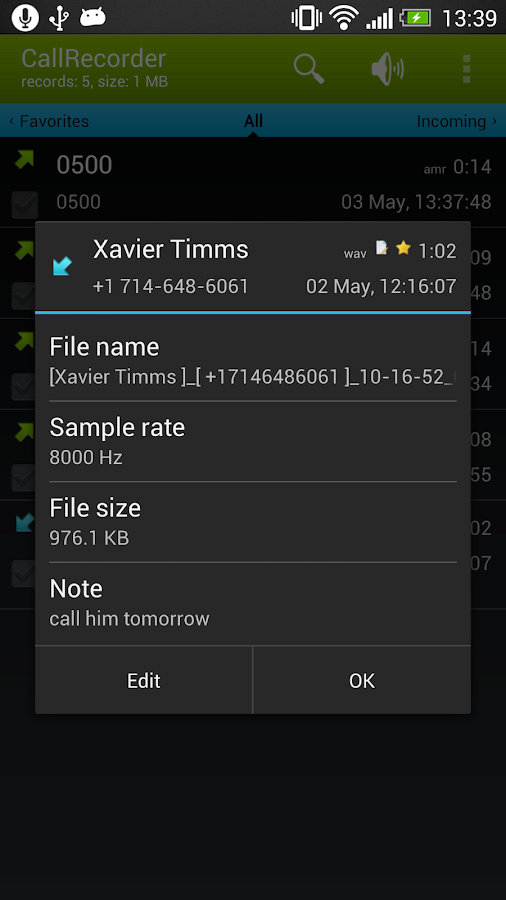
Task: Toggle the checkbox on the last record
Action: [x=23, y=573]
